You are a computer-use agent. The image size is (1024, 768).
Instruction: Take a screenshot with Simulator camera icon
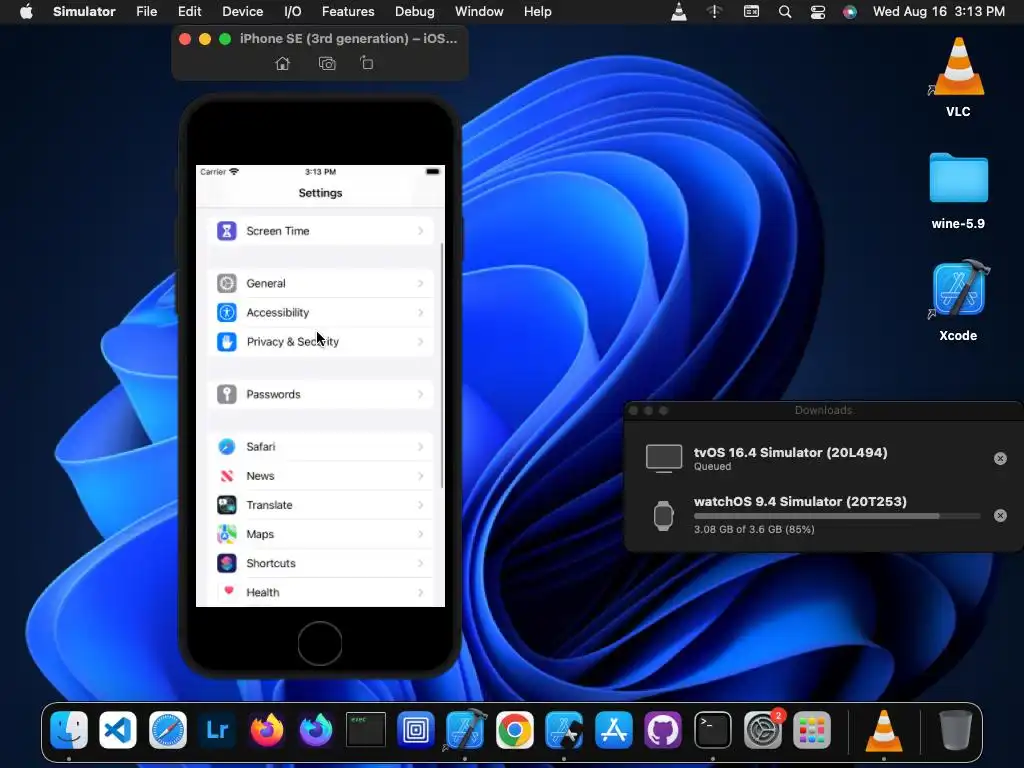[327, 63]
